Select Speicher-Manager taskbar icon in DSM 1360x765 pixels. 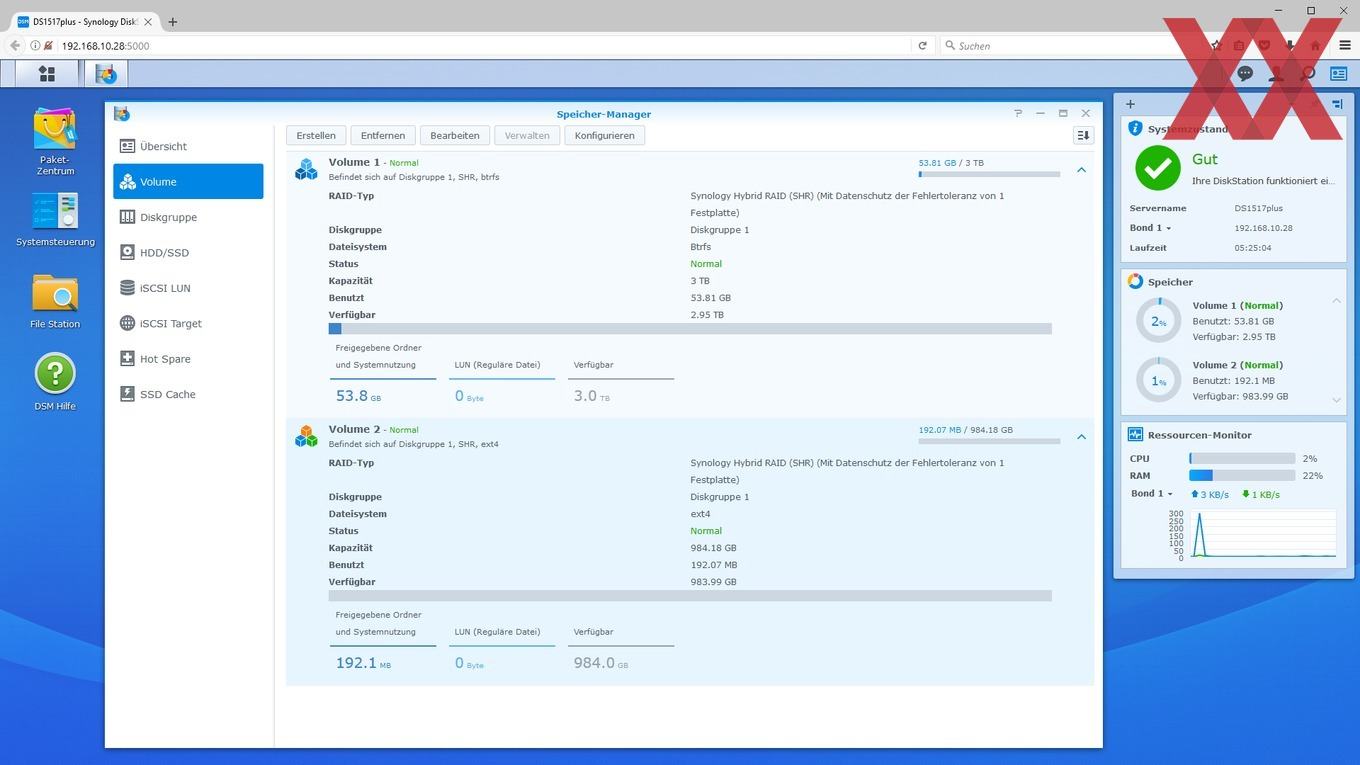[x=106, y=74]
